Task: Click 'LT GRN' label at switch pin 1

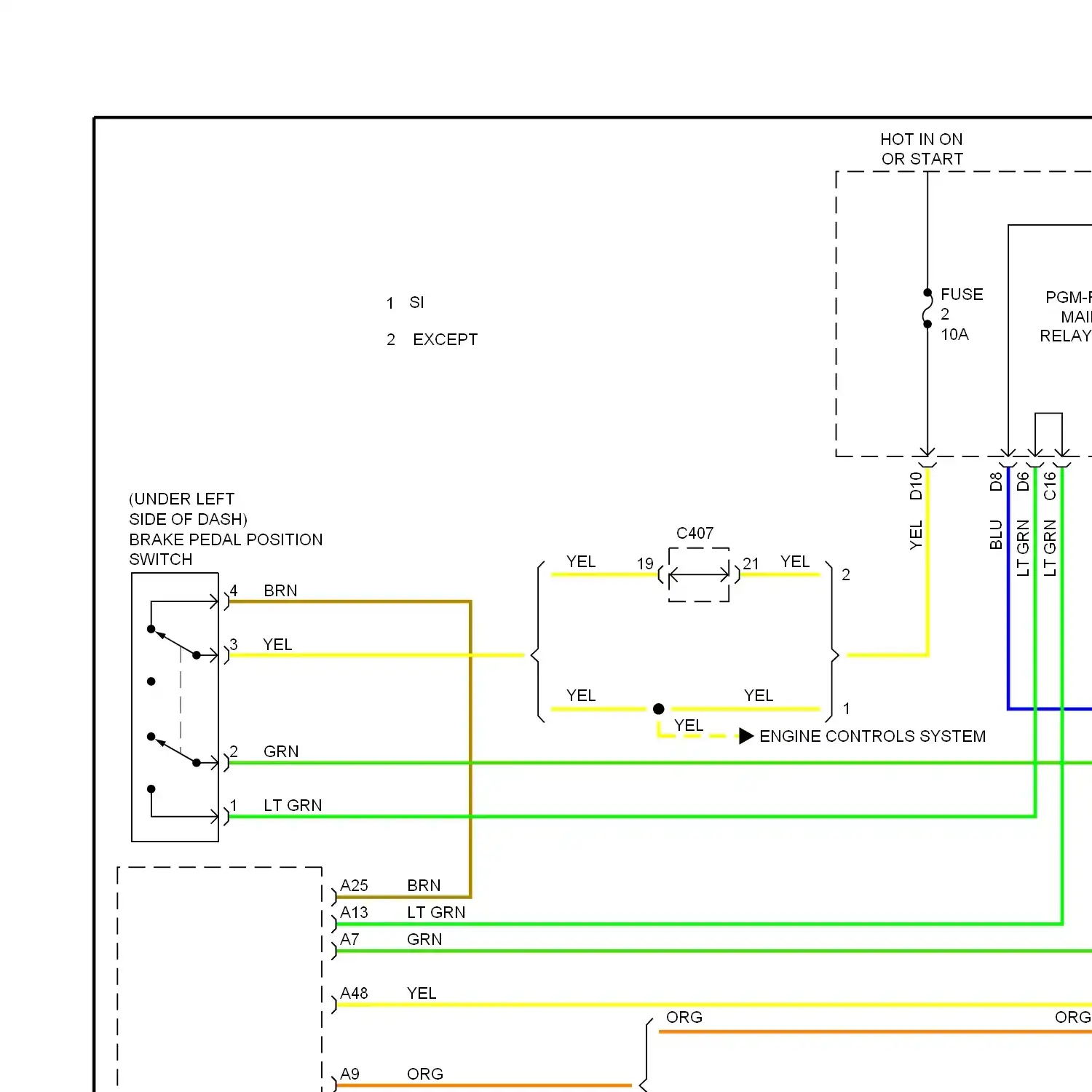Action: (293, 805)
